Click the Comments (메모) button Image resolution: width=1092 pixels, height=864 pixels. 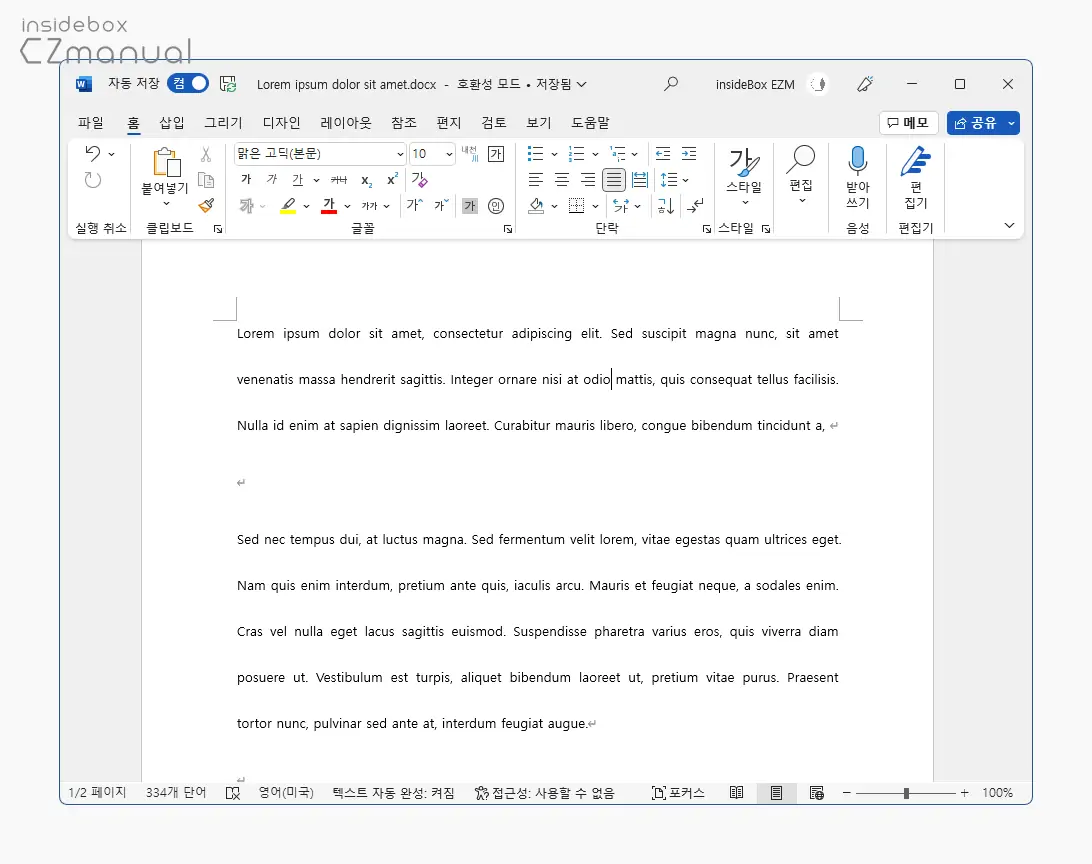[x=909, y=123]
